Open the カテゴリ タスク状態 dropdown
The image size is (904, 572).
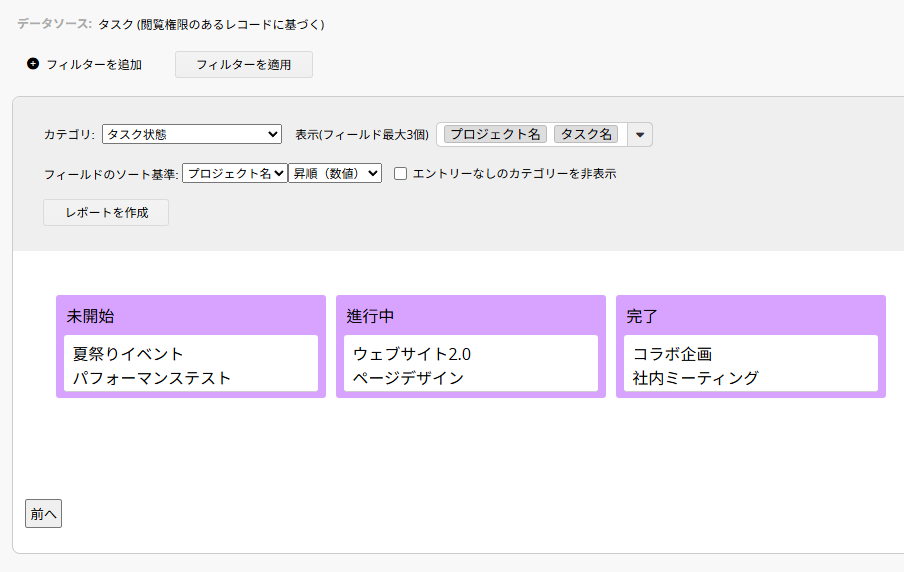click(x=192, y=134)
